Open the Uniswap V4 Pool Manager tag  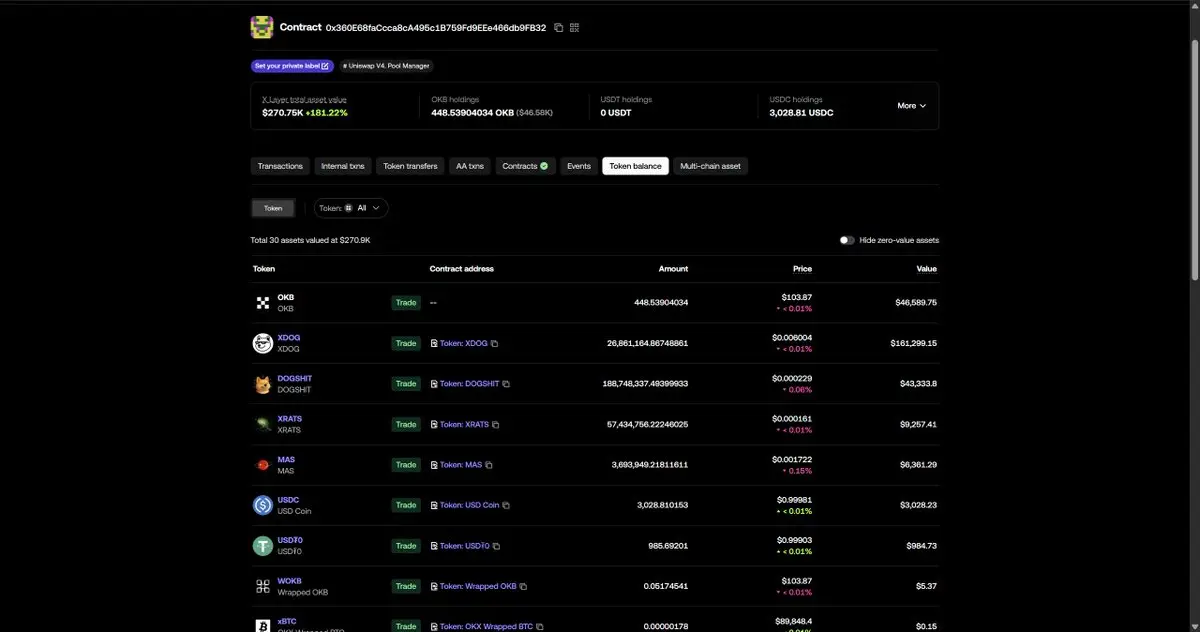tap(386, 66)
